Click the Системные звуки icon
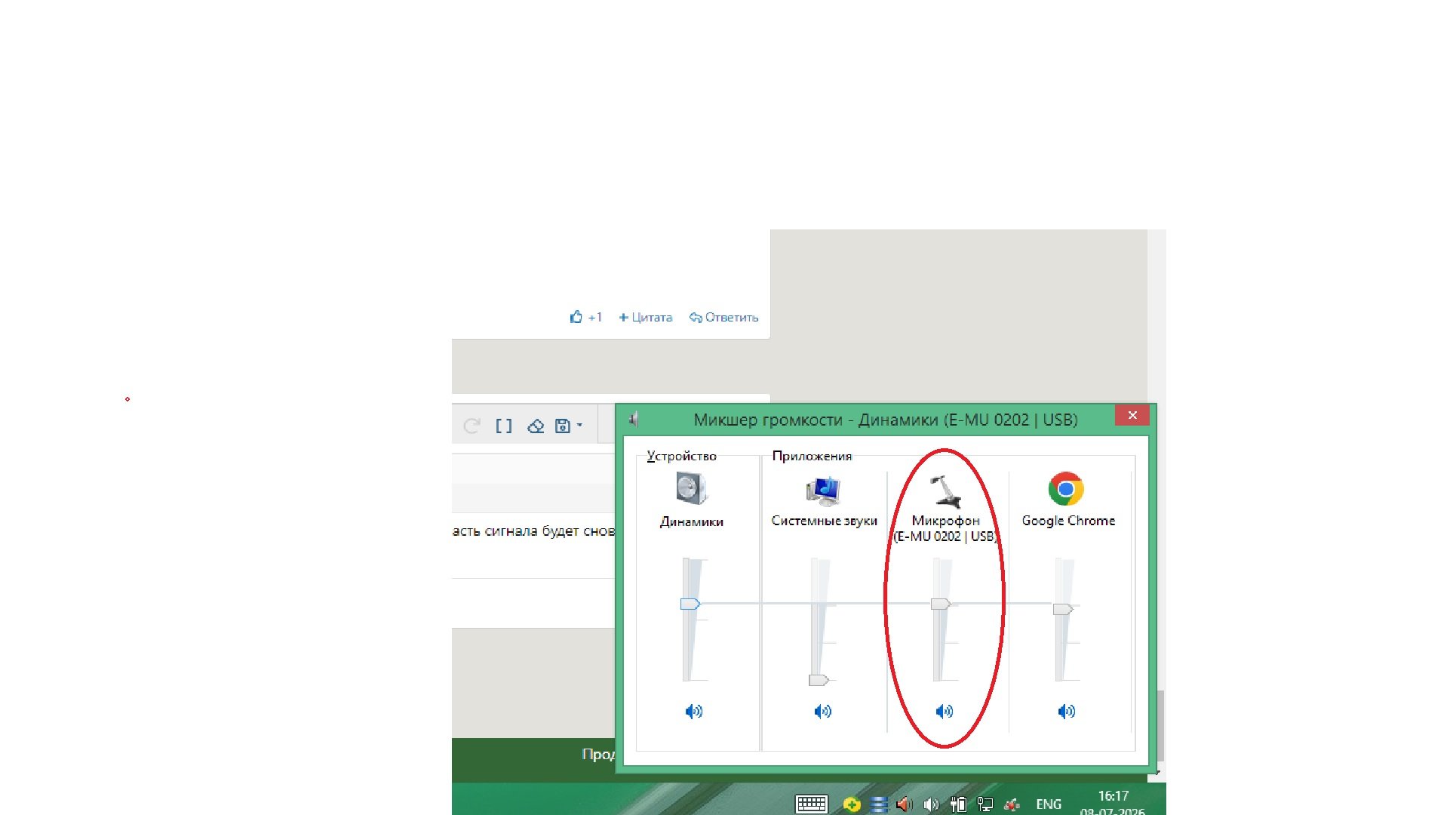Viewport: 1456px width, 815px height. click(x=823, y=491)
